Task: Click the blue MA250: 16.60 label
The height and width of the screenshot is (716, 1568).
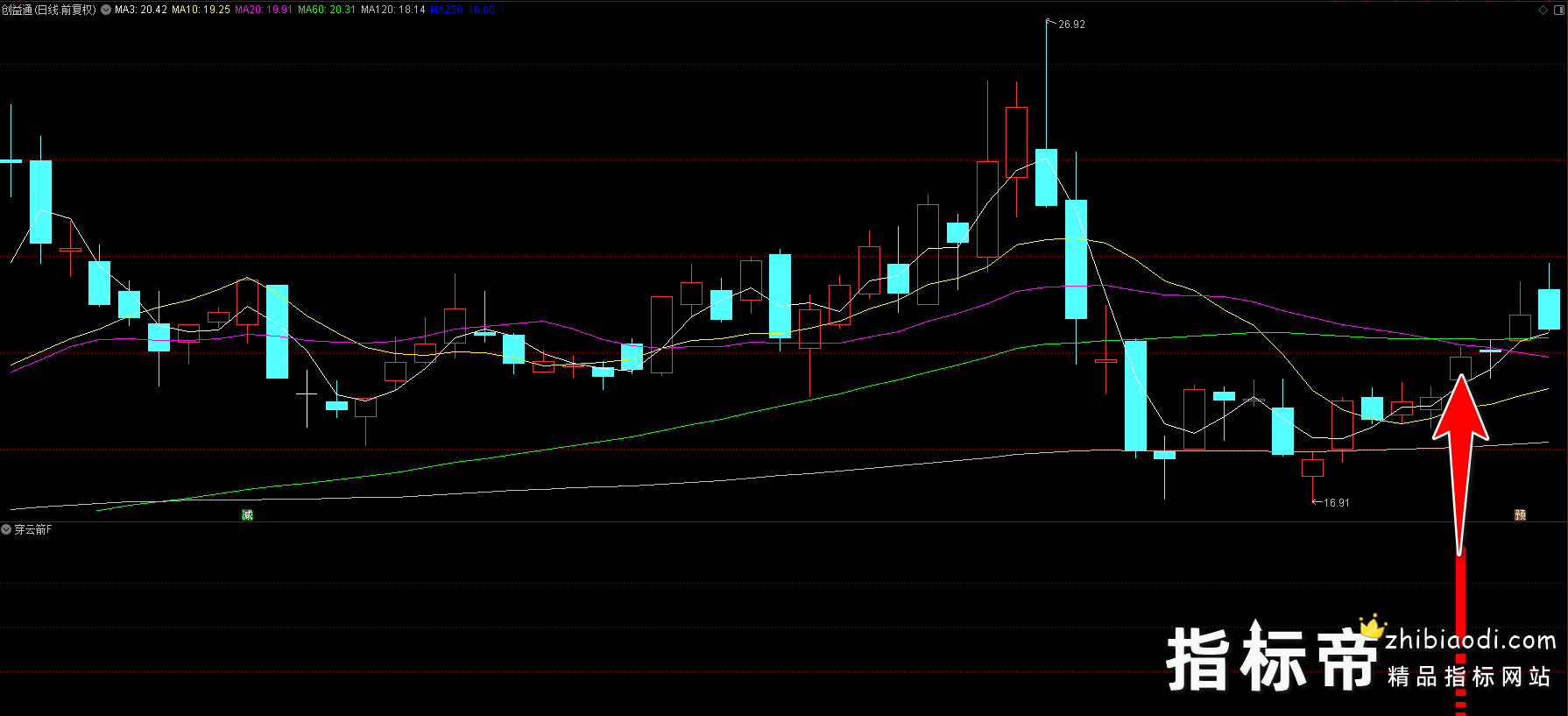Action: coord(463,10)
